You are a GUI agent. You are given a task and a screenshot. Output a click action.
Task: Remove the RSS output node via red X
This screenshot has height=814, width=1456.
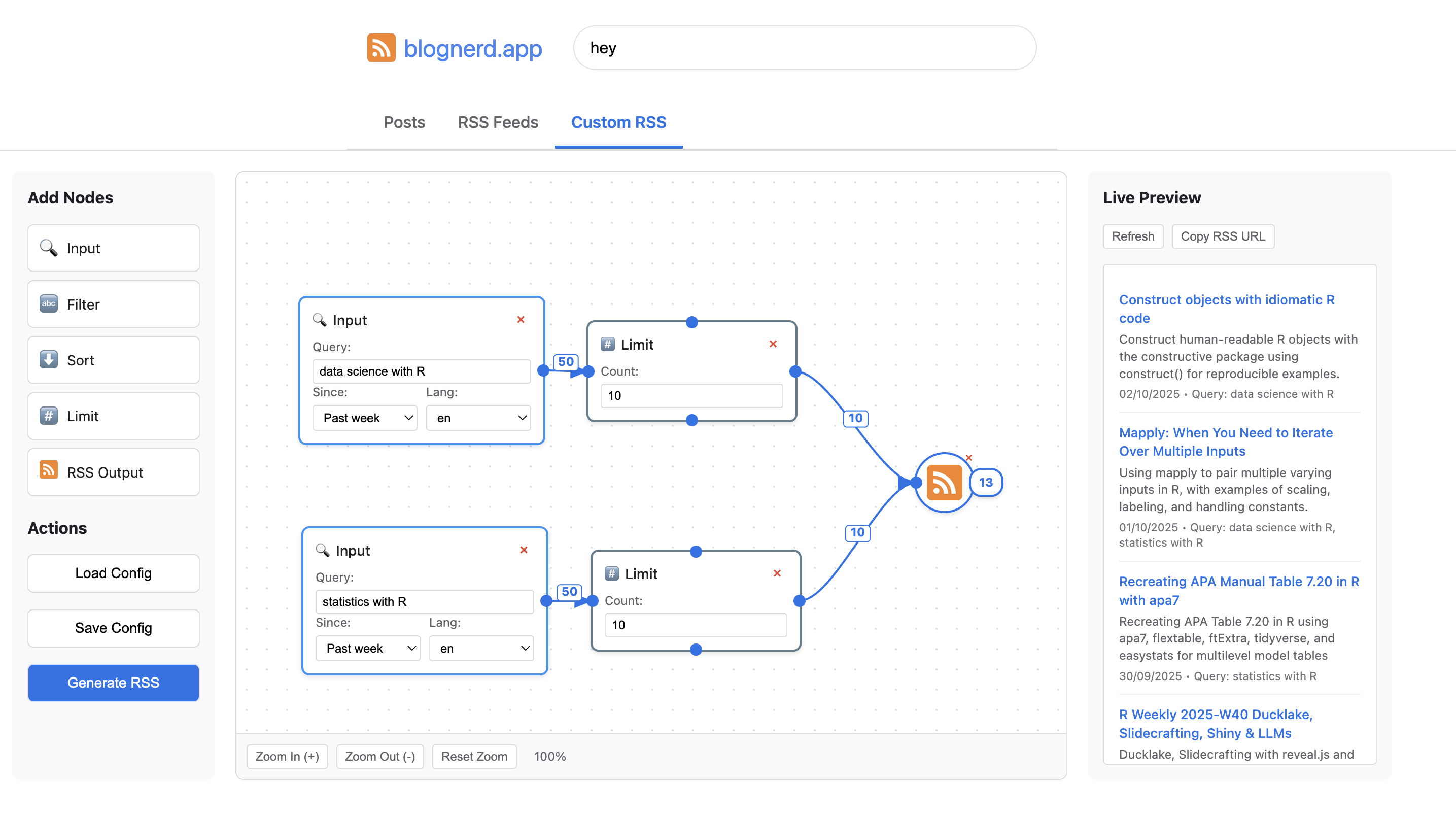point(969,458)
